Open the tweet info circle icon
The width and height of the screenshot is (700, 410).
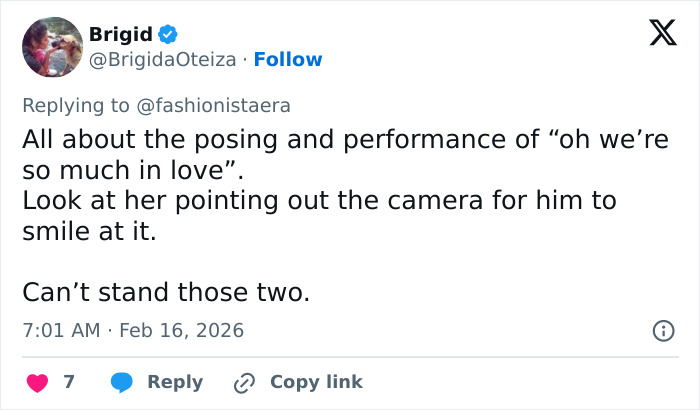(x=662, y=330)
